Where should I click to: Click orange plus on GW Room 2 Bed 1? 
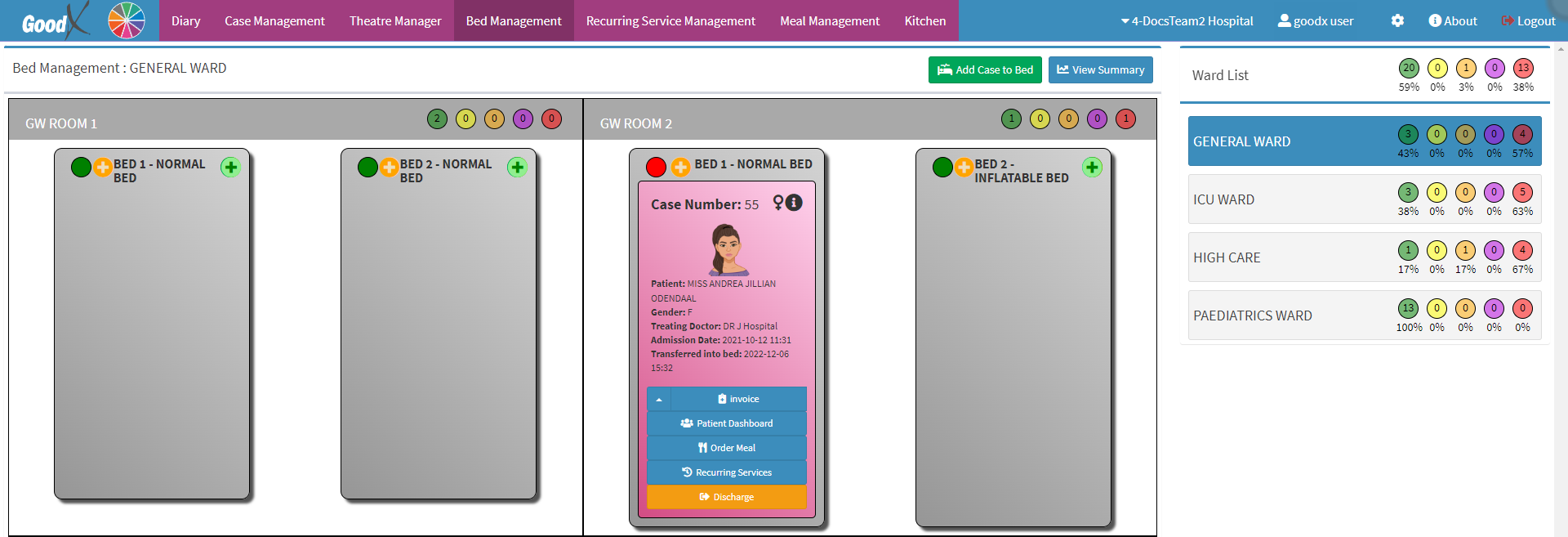coord(680,167)
